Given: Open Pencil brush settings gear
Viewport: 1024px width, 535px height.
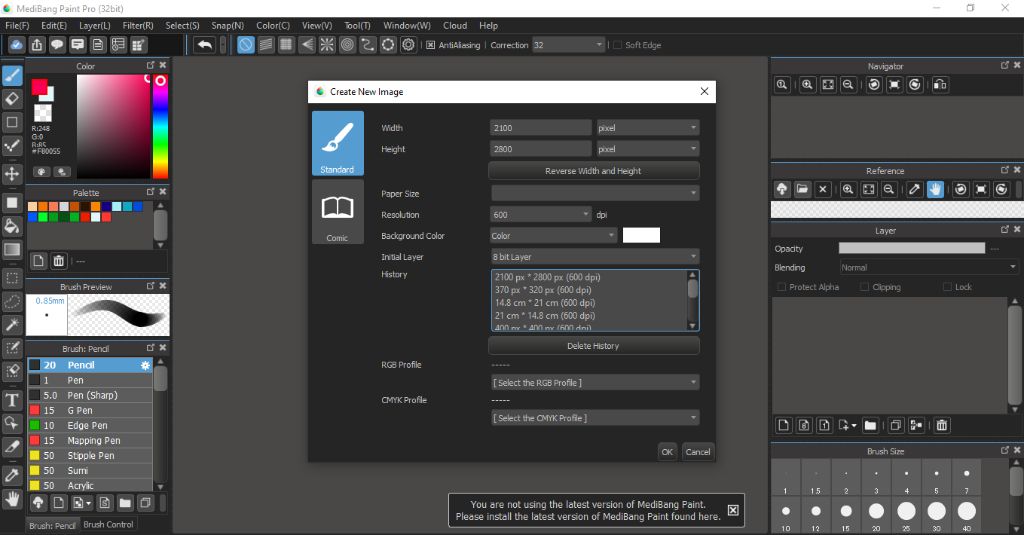Looking at the screenshot, I should tap(145, 365).
